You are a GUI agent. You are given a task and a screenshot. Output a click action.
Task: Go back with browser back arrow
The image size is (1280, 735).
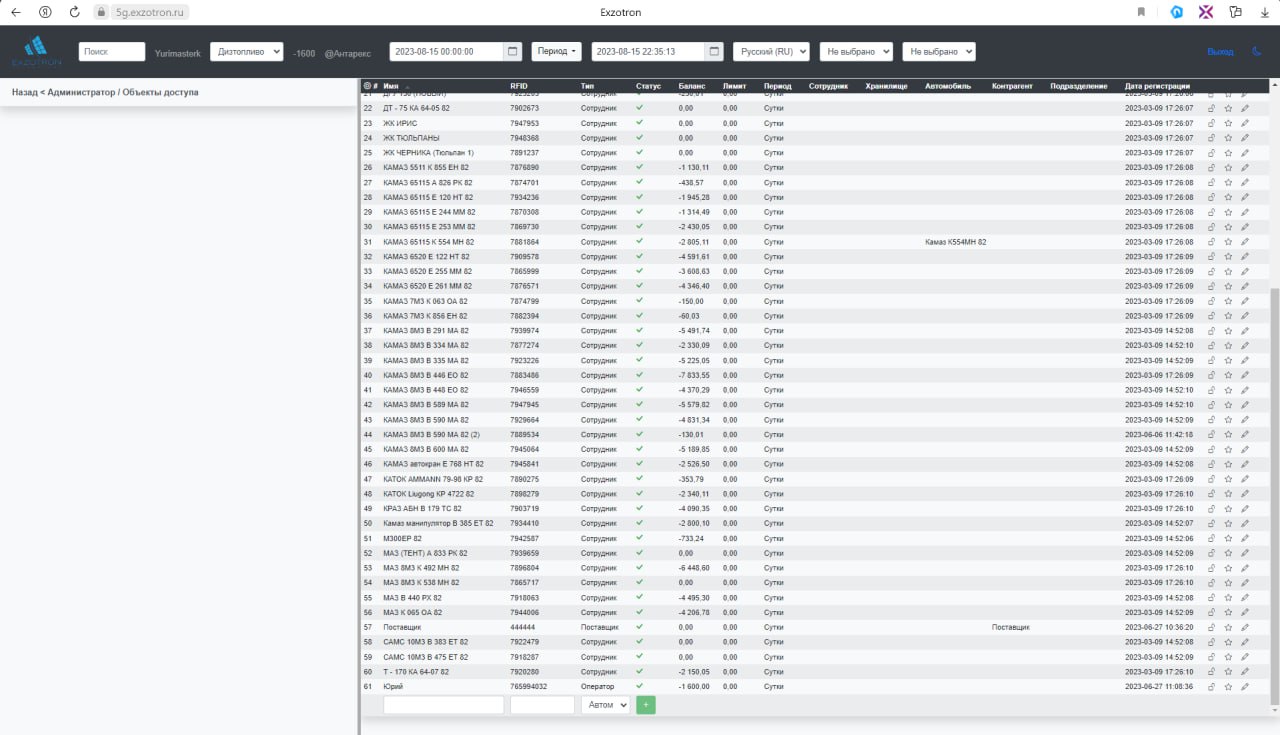15,12
